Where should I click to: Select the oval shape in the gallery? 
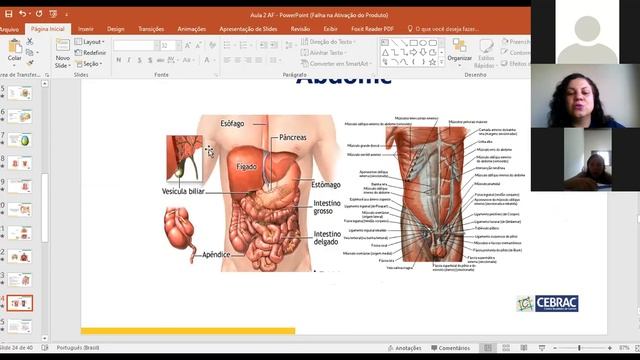(423, 42)
